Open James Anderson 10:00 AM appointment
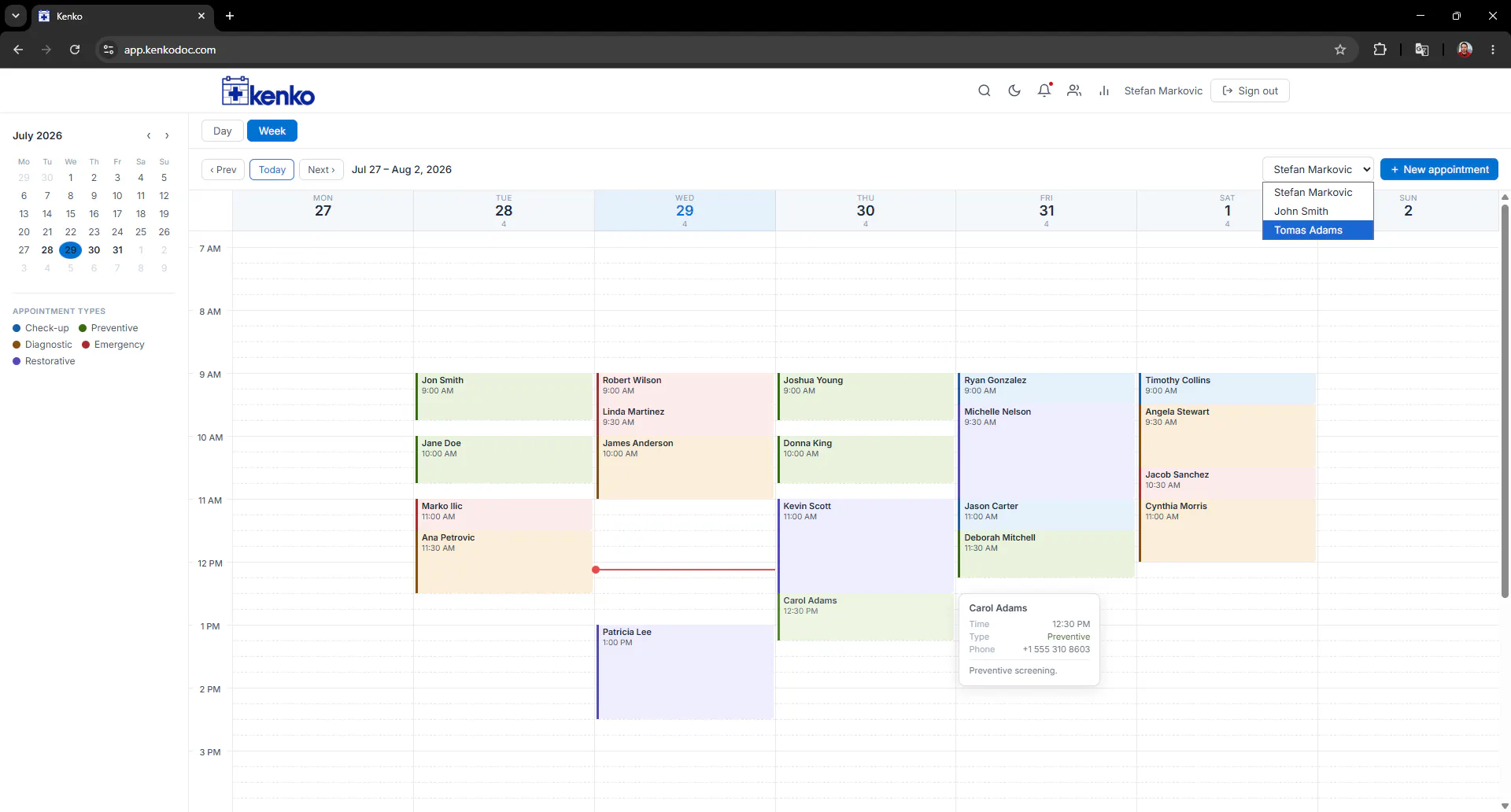The height and width of the screenshot is (812, 1511). coord(685,467)
